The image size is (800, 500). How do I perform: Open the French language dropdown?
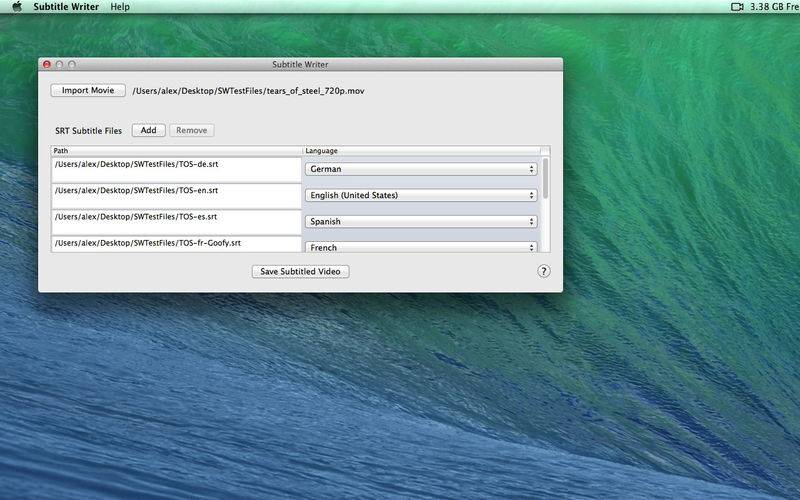pos(421,247)
